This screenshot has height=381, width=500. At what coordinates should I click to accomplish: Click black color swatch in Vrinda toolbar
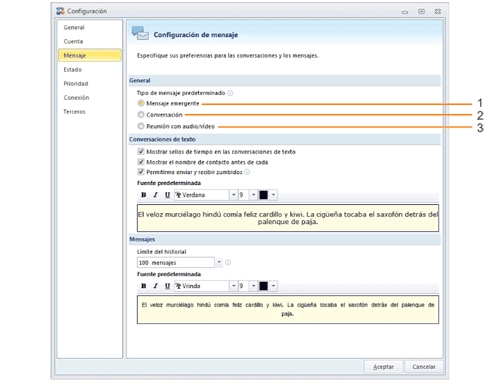click(x=263, y=286)
